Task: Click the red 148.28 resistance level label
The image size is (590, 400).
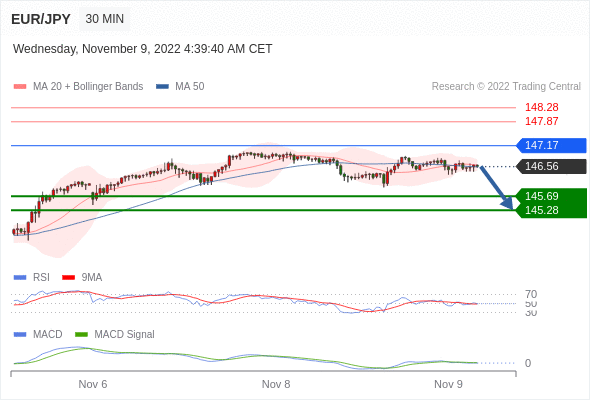Action: [x=542, y=107]
